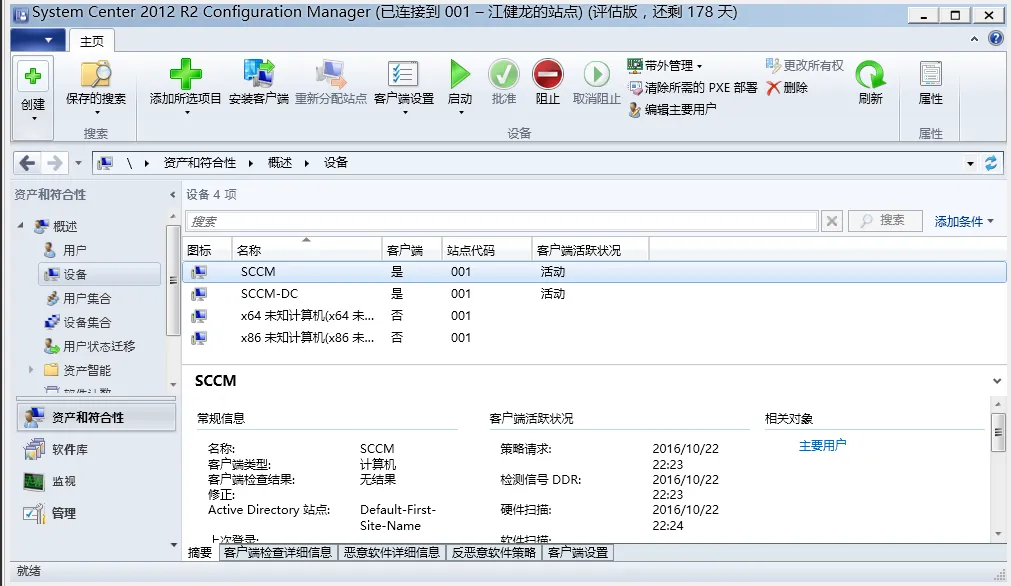Switch to 反恶意软件策略 tab
This screenshot has height=586, width=1011.
click(x=494, y=552)
